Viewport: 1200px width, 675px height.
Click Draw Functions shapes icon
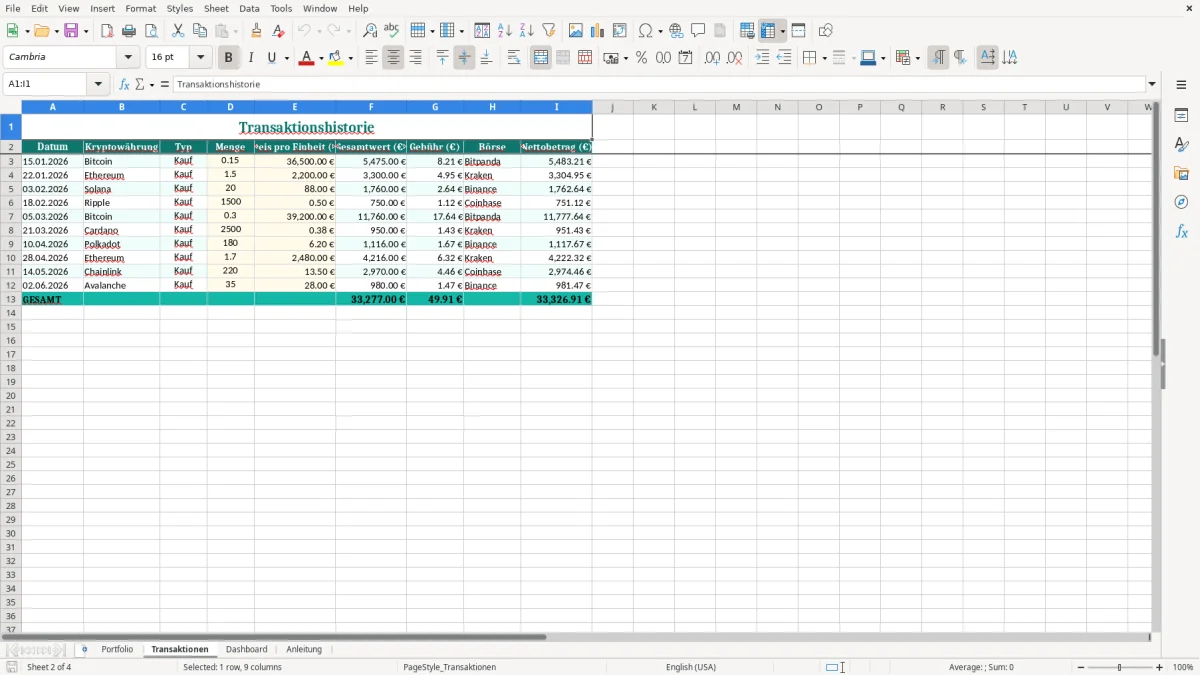826,31
